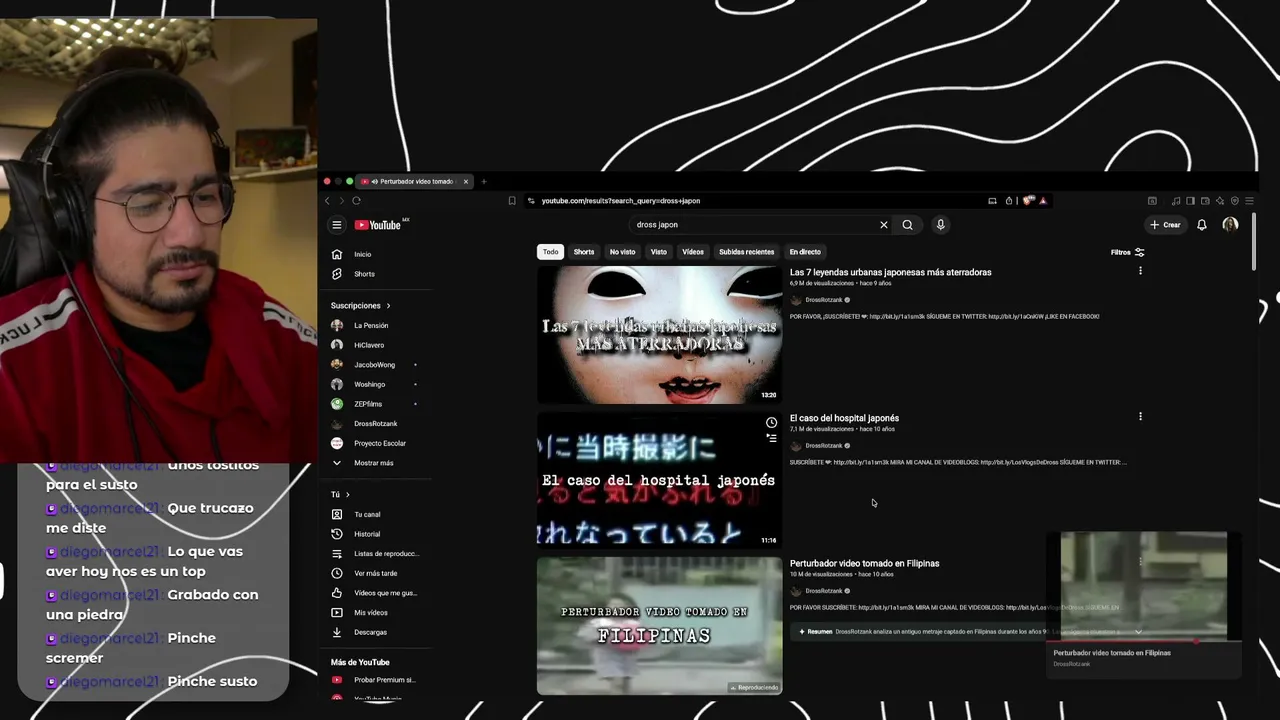
Task: Seek on the miniplayer red progress bar
Action: [x=1143, y=642]
